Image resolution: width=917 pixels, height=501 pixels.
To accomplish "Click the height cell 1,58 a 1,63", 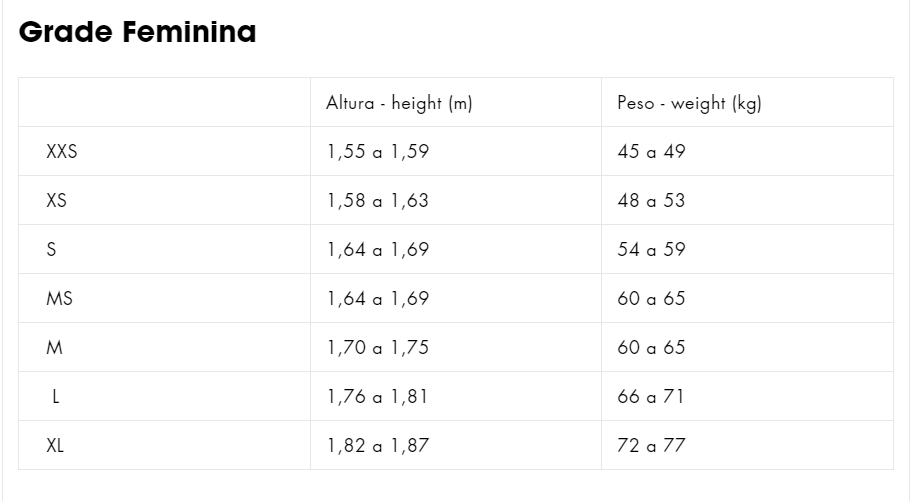I will coord(377,201).
